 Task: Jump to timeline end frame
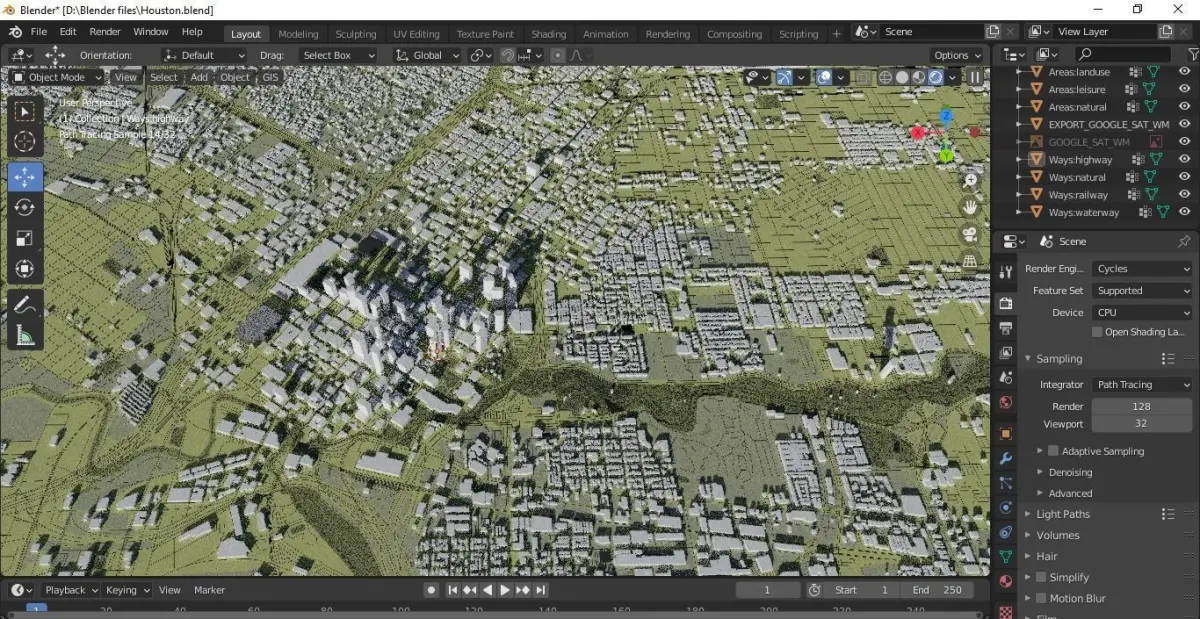point(541,590)
